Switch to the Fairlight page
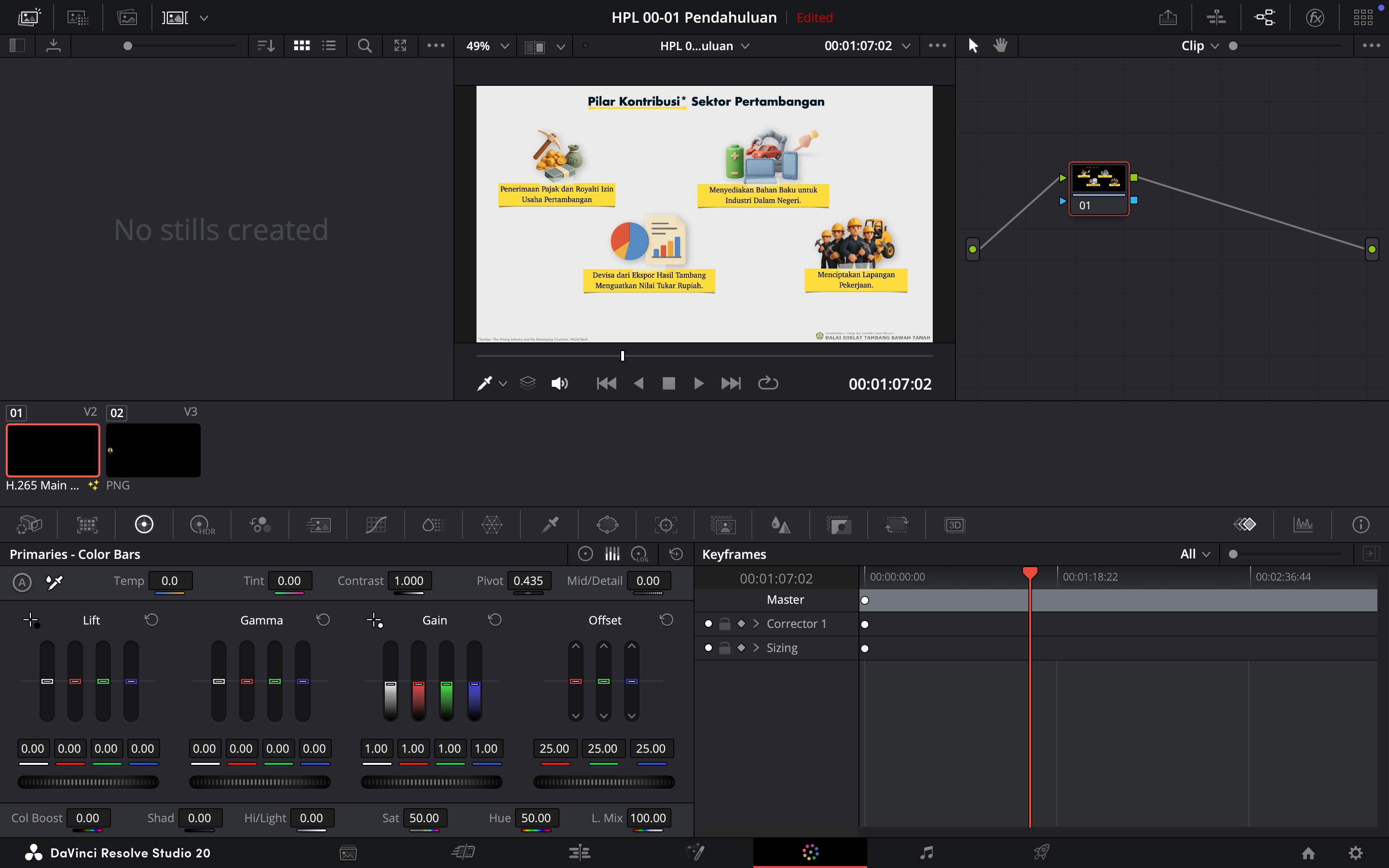 pos(926,853)
